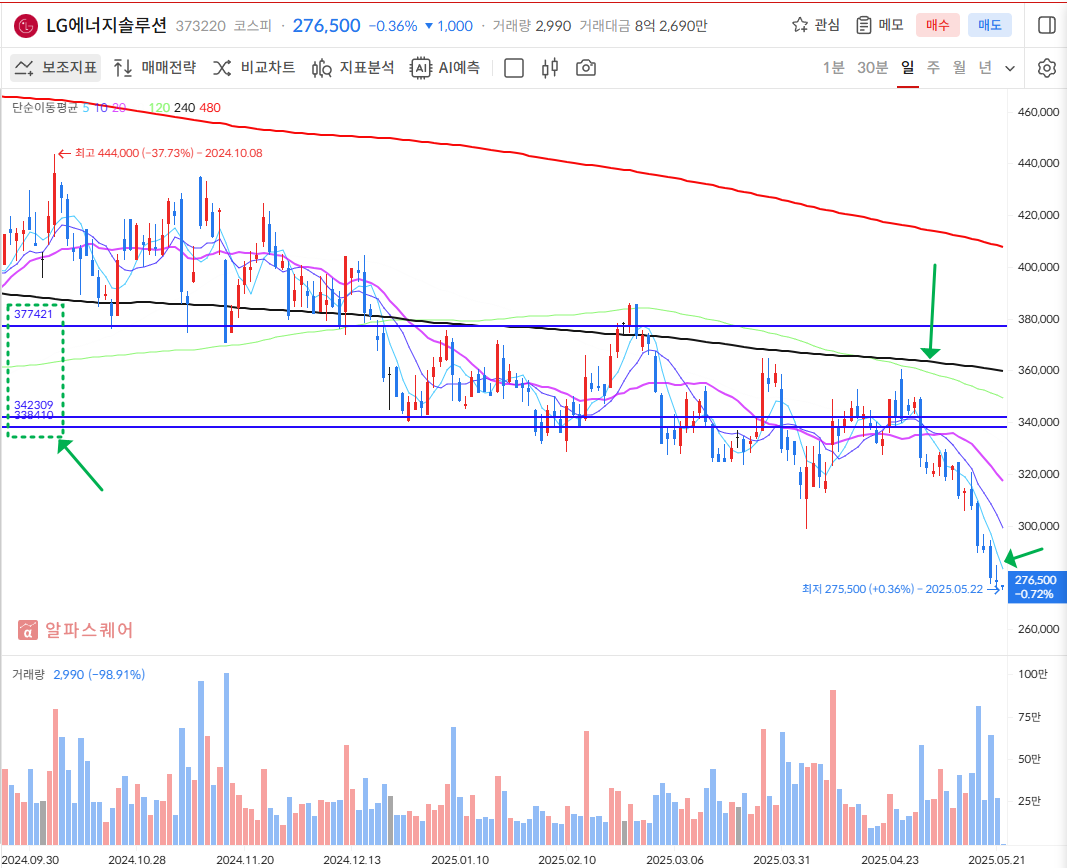Image resolution: width=1067 pixels, height=868 pixels.
Task: Select the 일 daily interval tab
Action: [907, 67]
